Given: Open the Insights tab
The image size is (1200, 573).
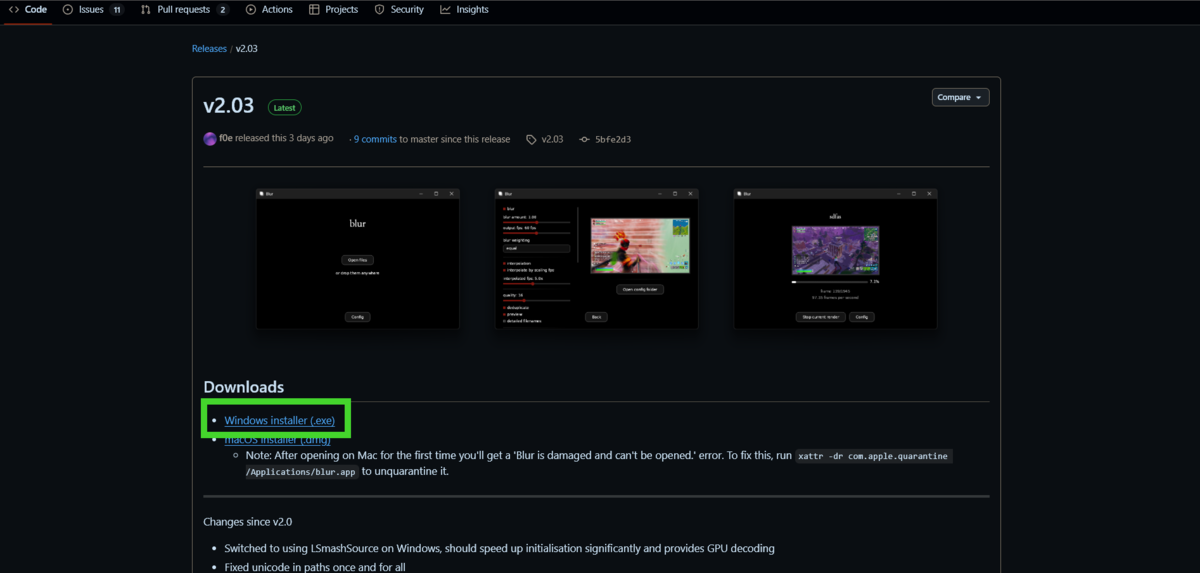Looking at the screenshot, I should pyautogui.click(x=464, y=10).
